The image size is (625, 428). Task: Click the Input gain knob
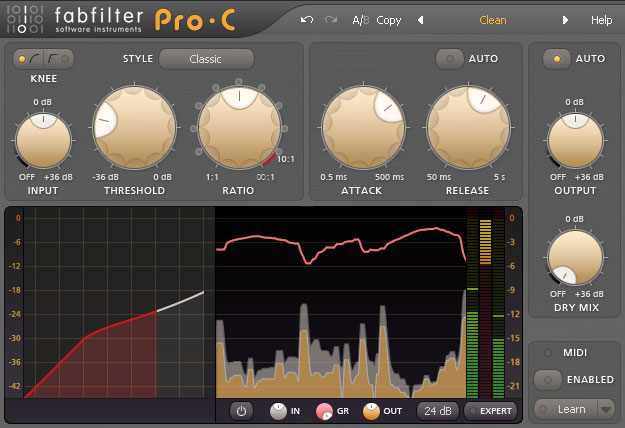coord(43,140)
